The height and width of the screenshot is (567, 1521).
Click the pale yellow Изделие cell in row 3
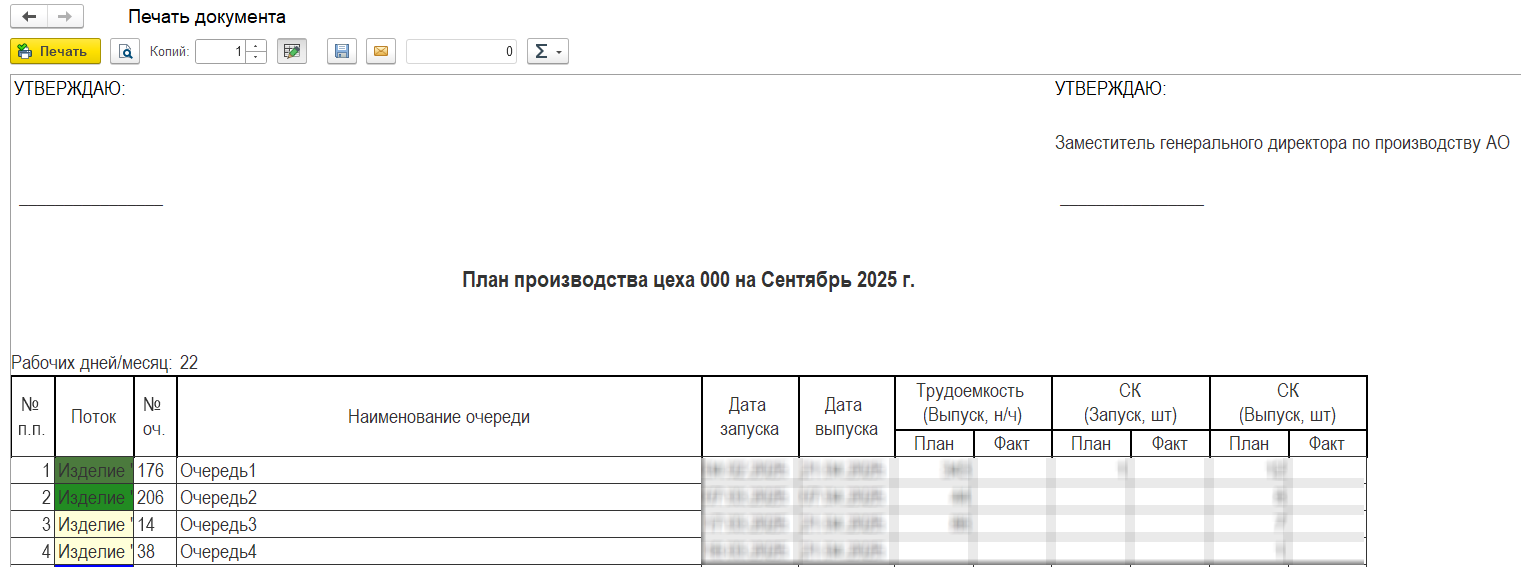[x=95, y=525]
